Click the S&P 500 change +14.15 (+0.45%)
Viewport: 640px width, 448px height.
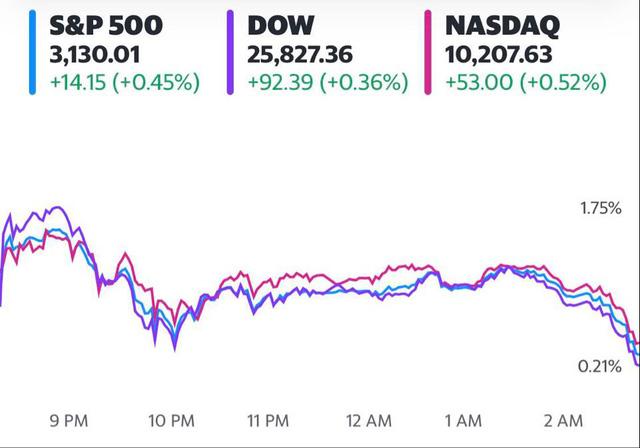click(x=125, y=82)
